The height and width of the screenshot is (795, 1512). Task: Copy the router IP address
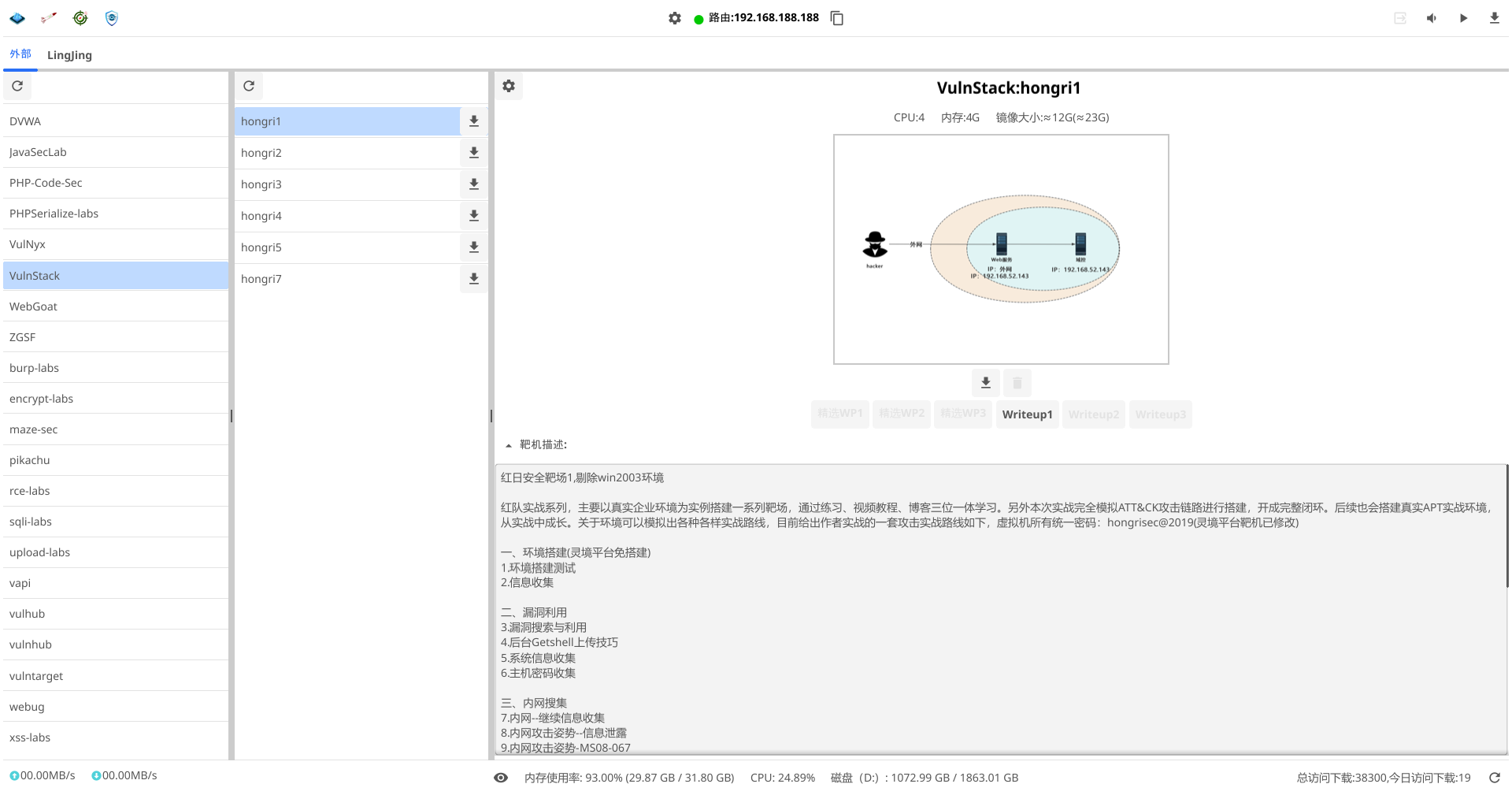(837, 18)
